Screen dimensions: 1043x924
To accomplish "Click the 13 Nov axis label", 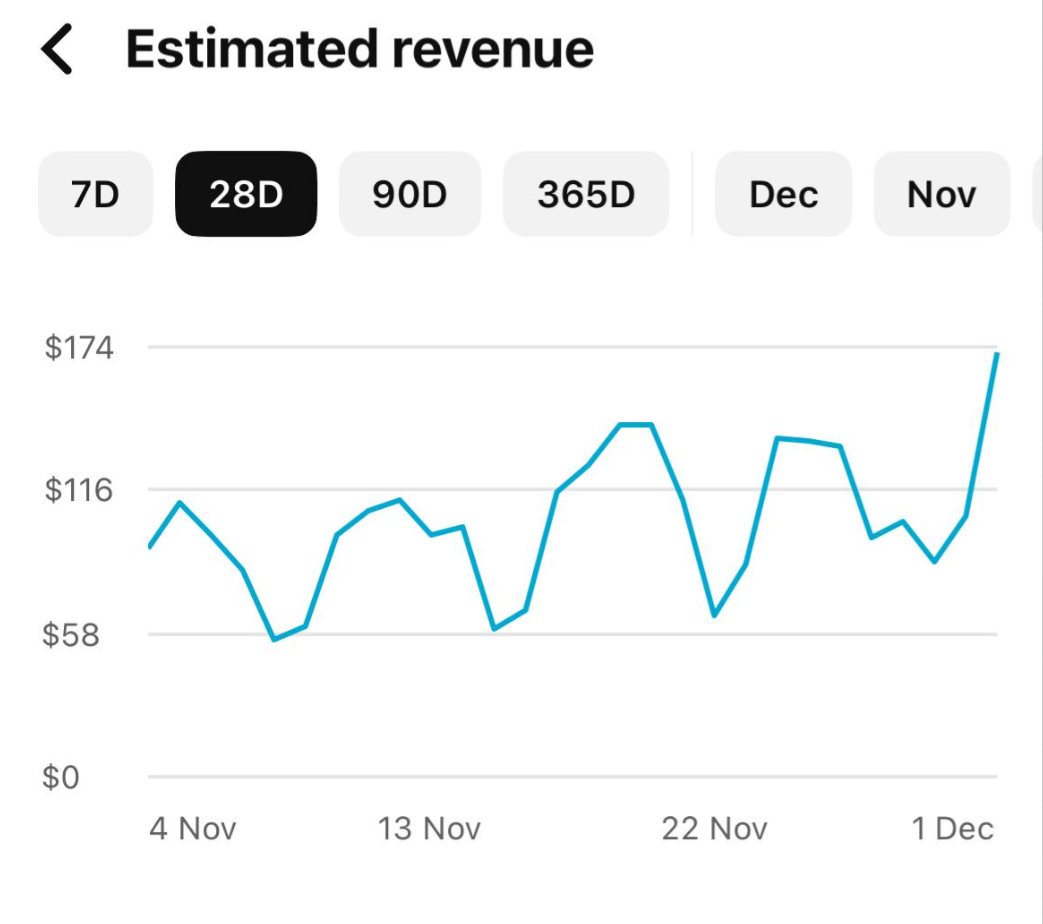I will coord(430,829).
